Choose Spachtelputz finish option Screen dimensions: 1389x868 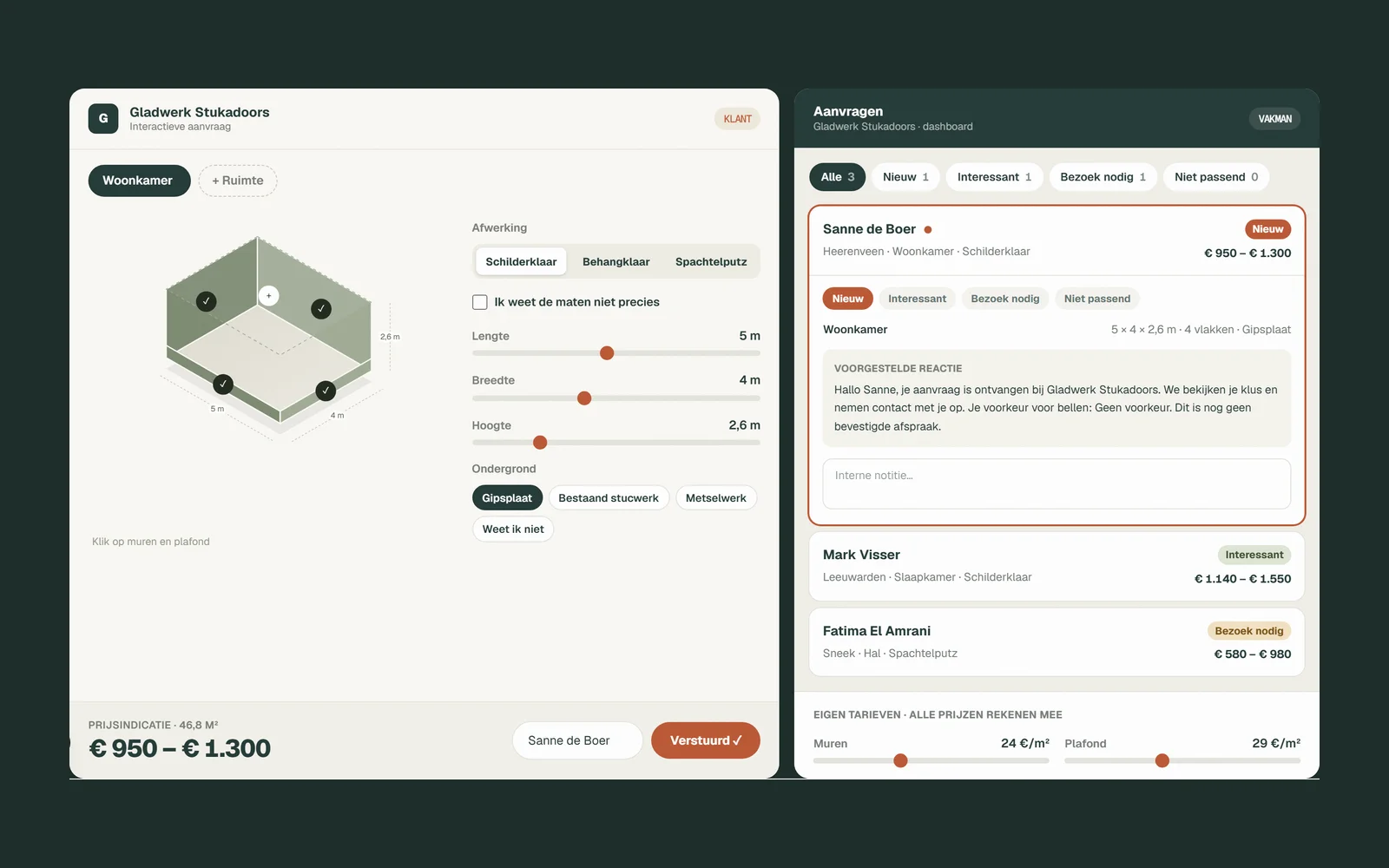click(x=711, y=261)
